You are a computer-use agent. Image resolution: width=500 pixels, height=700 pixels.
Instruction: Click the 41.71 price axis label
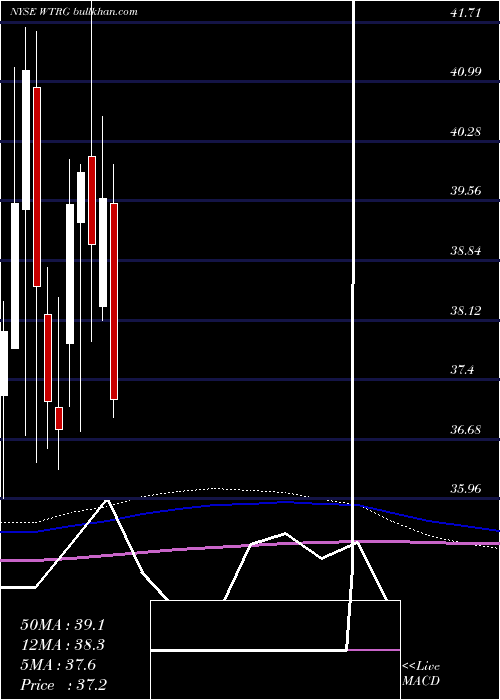[x=465, y=13]
